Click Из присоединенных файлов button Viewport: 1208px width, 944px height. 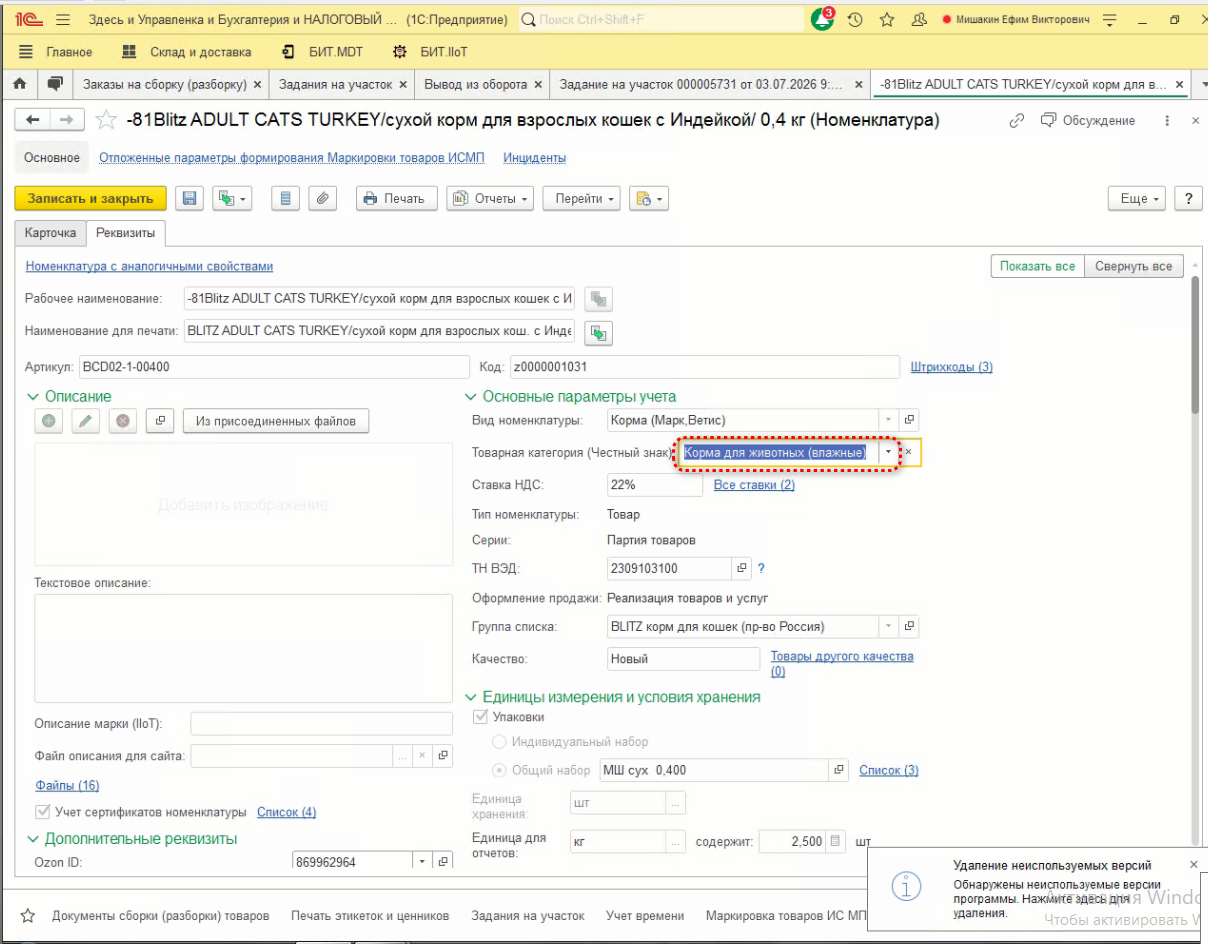tap(276, 421)
